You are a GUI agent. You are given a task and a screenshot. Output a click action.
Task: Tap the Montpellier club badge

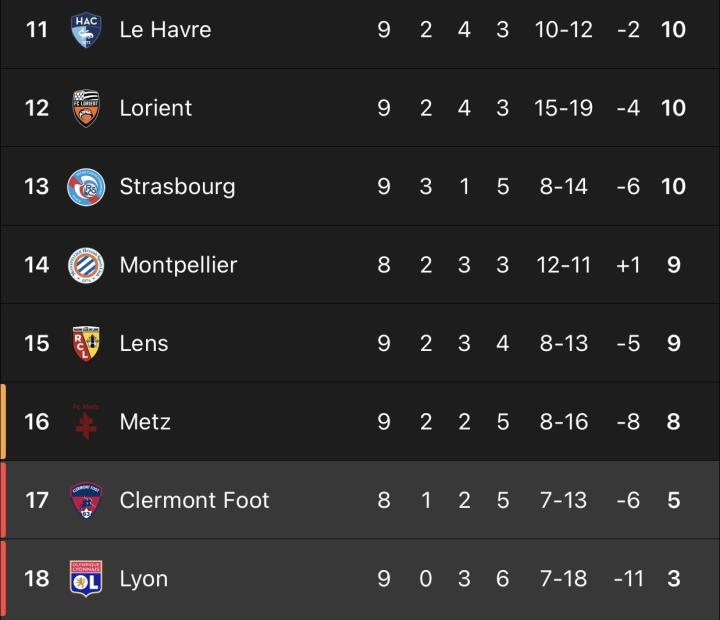[86, 265]
